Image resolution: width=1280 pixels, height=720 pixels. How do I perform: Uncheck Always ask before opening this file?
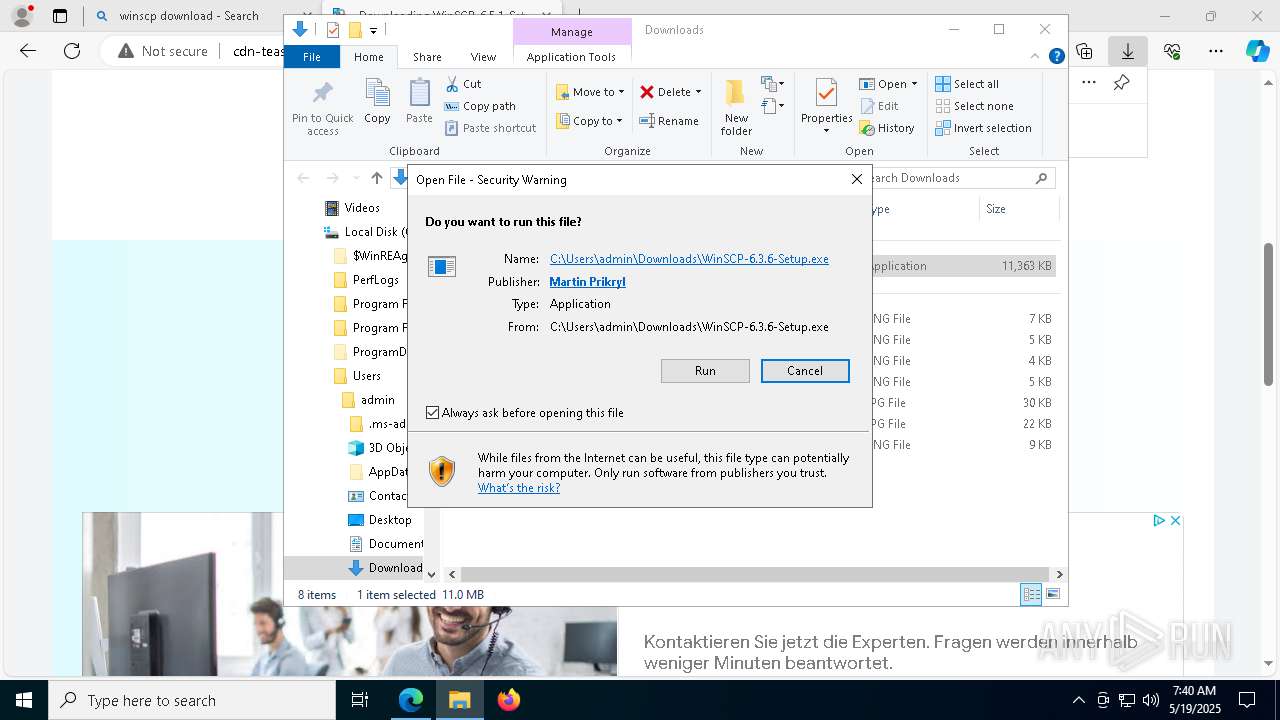pyautogui.click(x=433, y=413)
